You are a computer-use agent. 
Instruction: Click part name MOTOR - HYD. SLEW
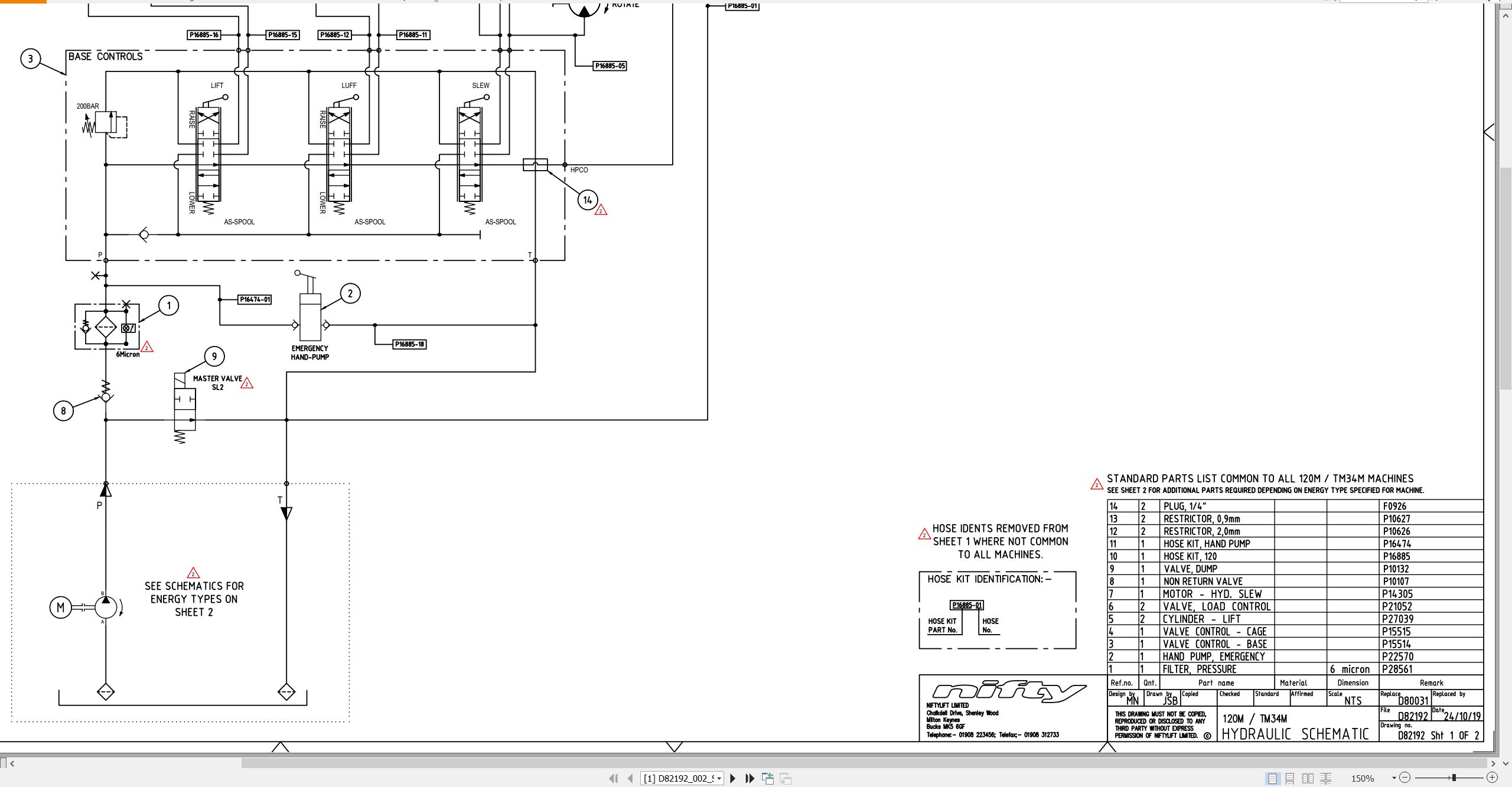pyautogui.click(x=1212, y=594)
